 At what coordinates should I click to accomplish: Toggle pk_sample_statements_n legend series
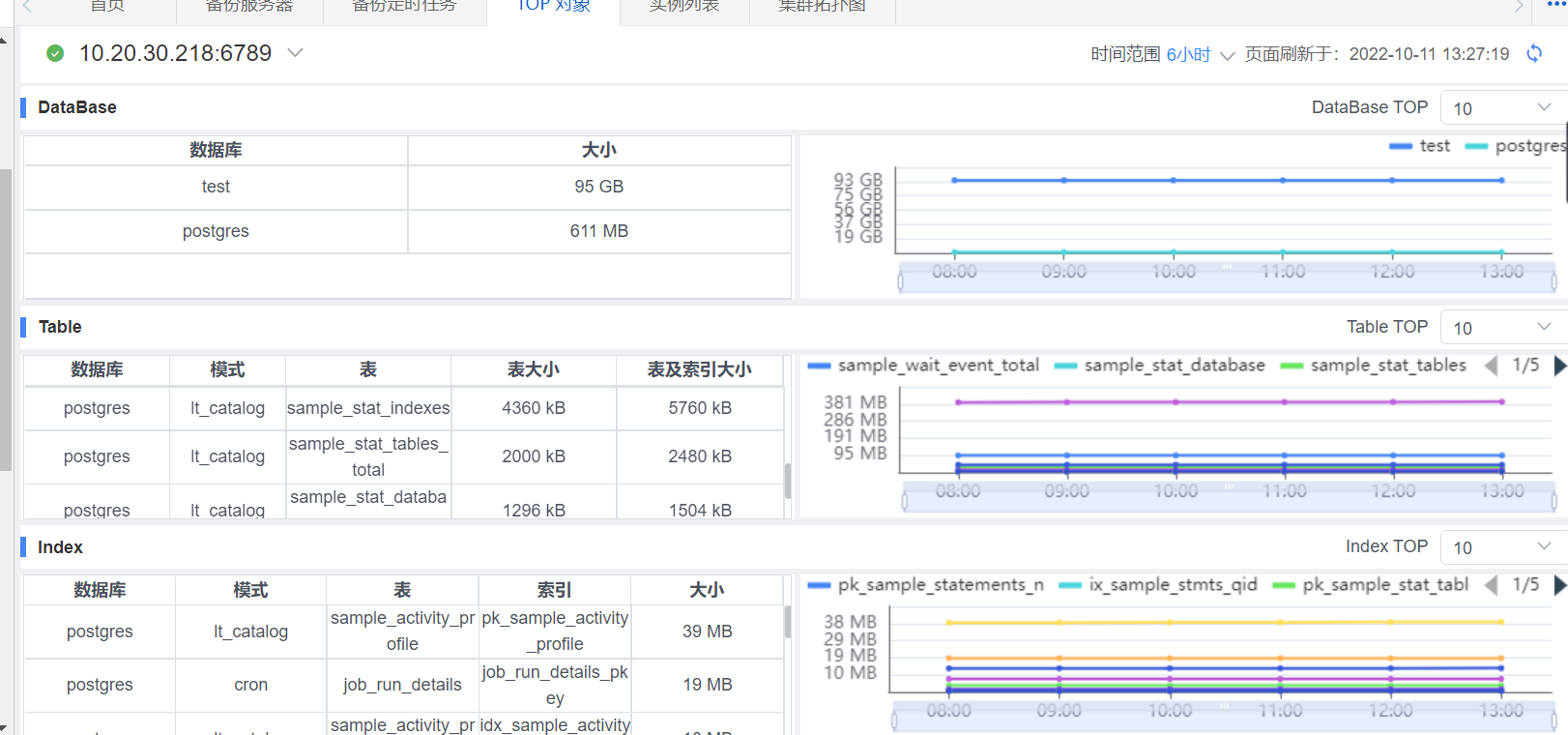[926, 585]
